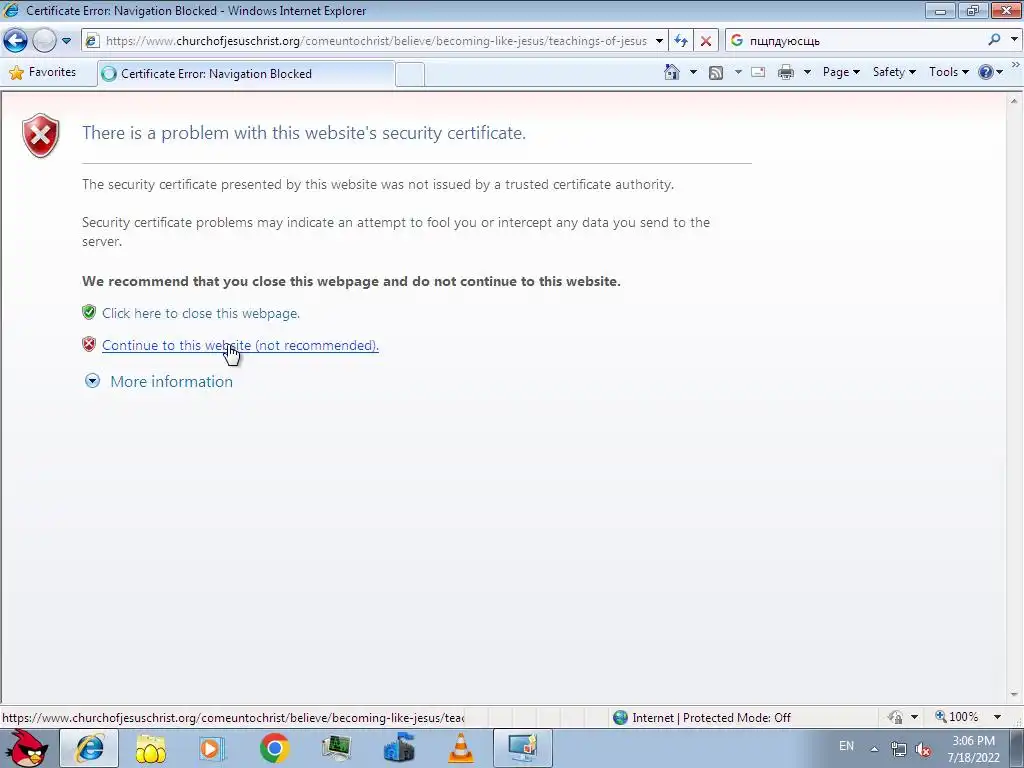Screen dimensions: 1024x768
Task: Click the greyed Forward arrow button
Action: pos(44,40)
